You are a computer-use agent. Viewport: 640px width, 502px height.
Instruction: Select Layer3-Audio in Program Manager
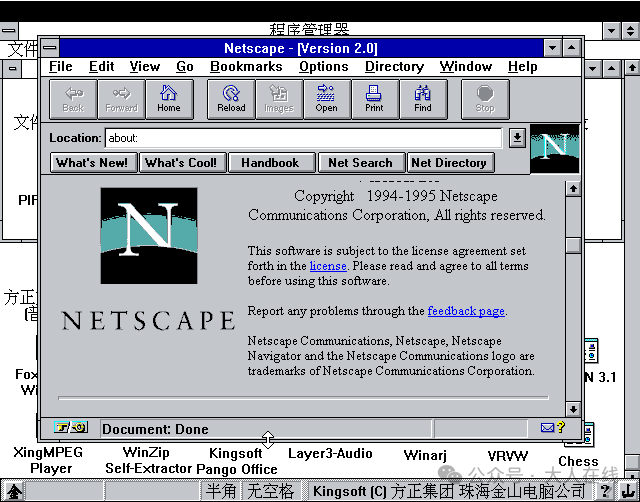point(330,453)
